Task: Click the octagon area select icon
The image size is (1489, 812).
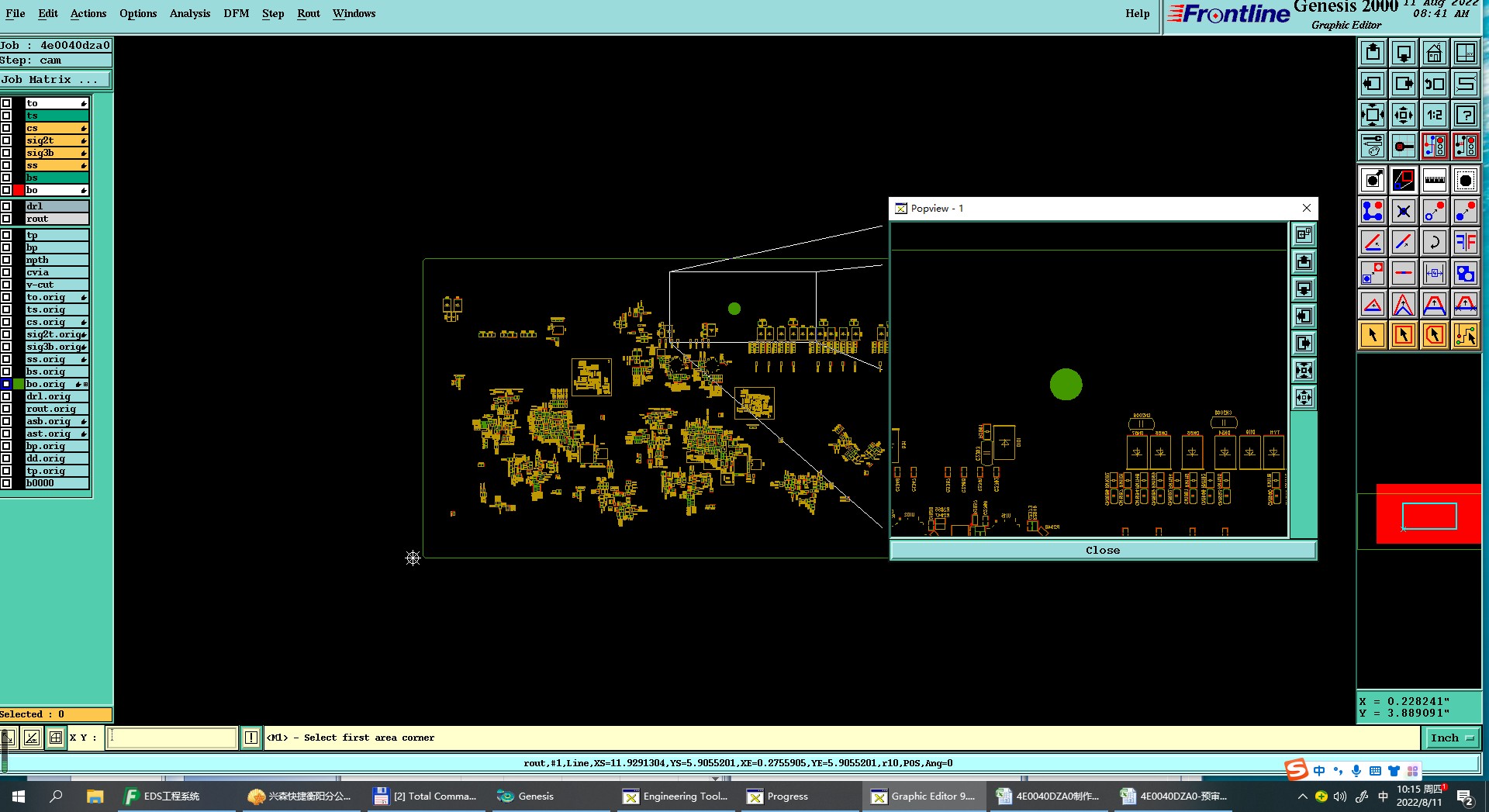Action: [x=1466, y=180]
